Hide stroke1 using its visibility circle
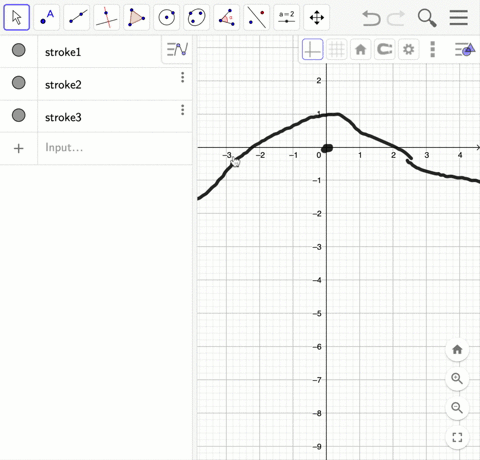This screenshot has width=480, height=460. (x=19, y=50)
